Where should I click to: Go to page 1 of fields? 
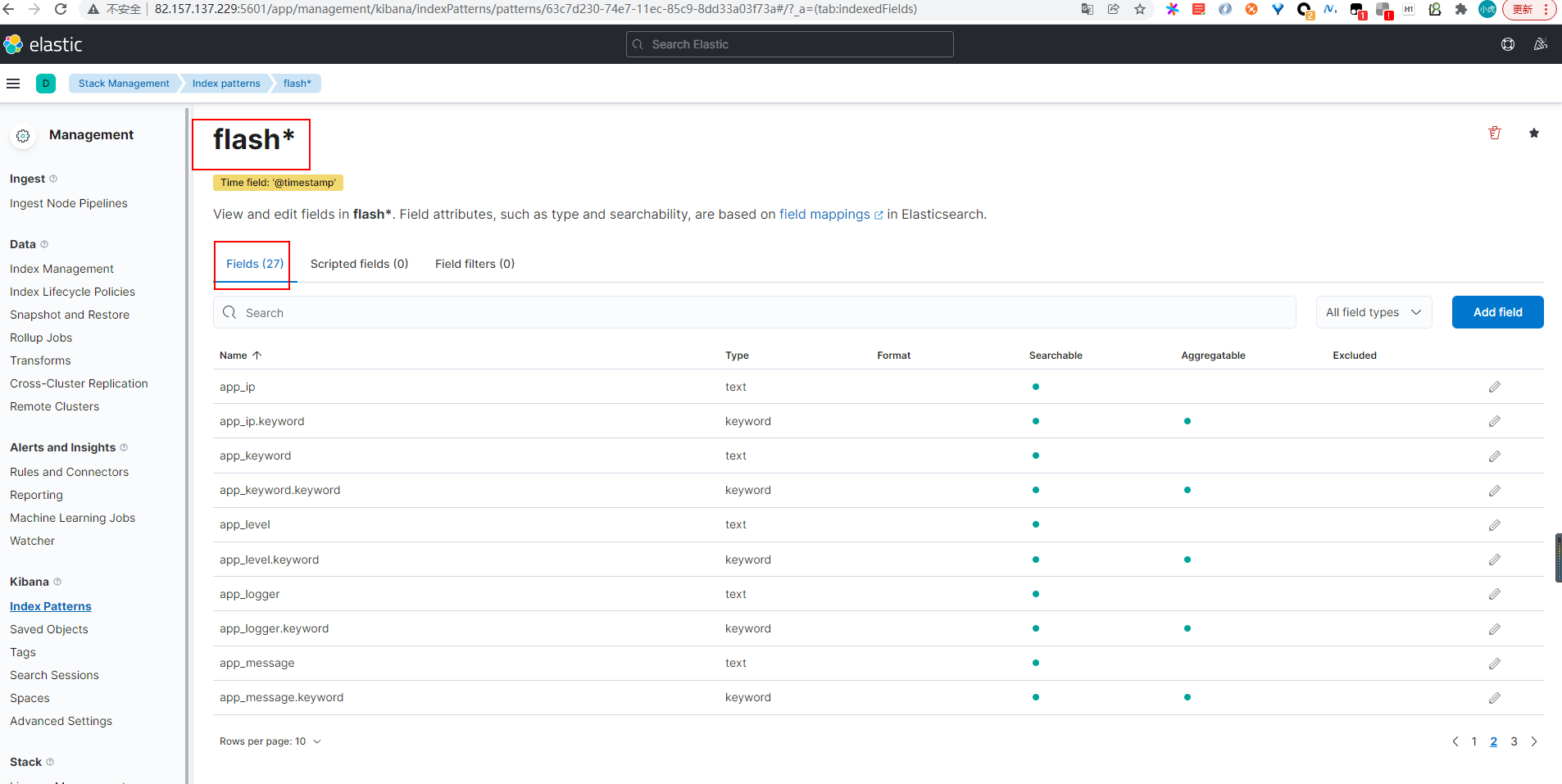(1473, 741)
